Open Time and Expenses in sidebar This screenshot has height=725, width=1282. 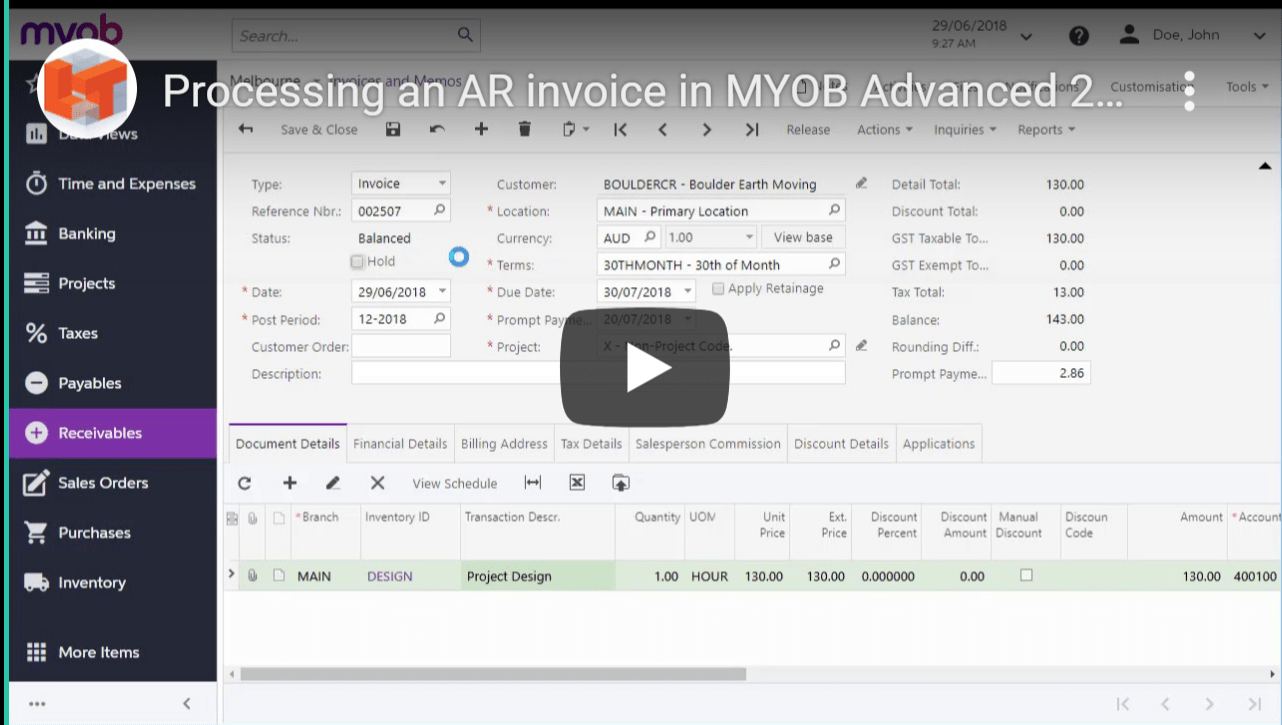(113, 184)
